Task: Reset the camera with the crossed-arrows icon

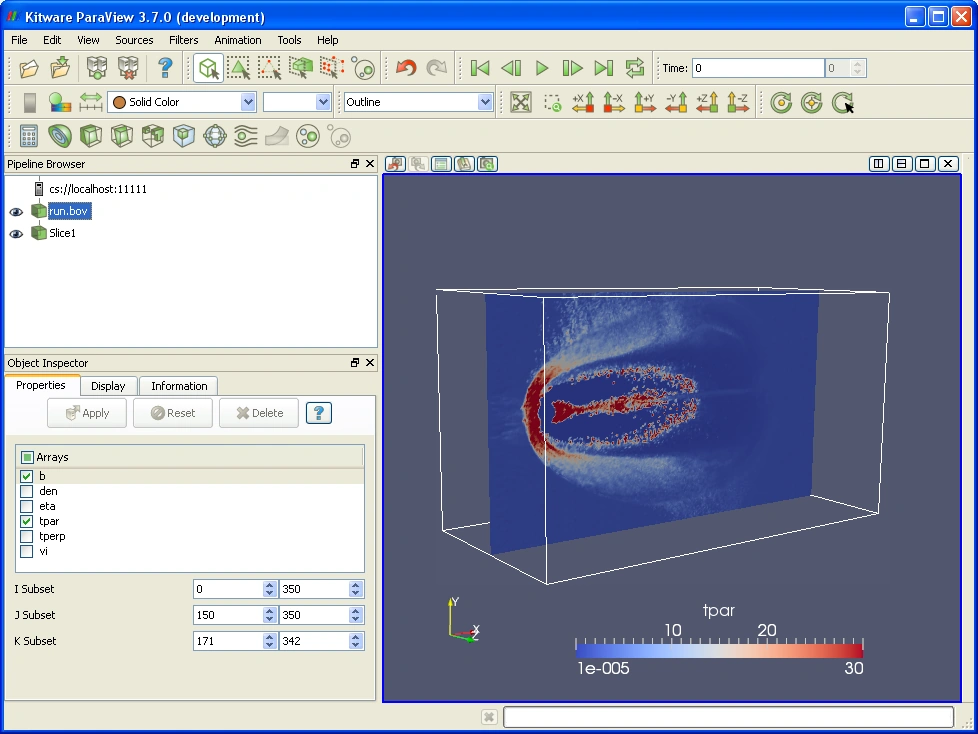Action: [520, 102]
